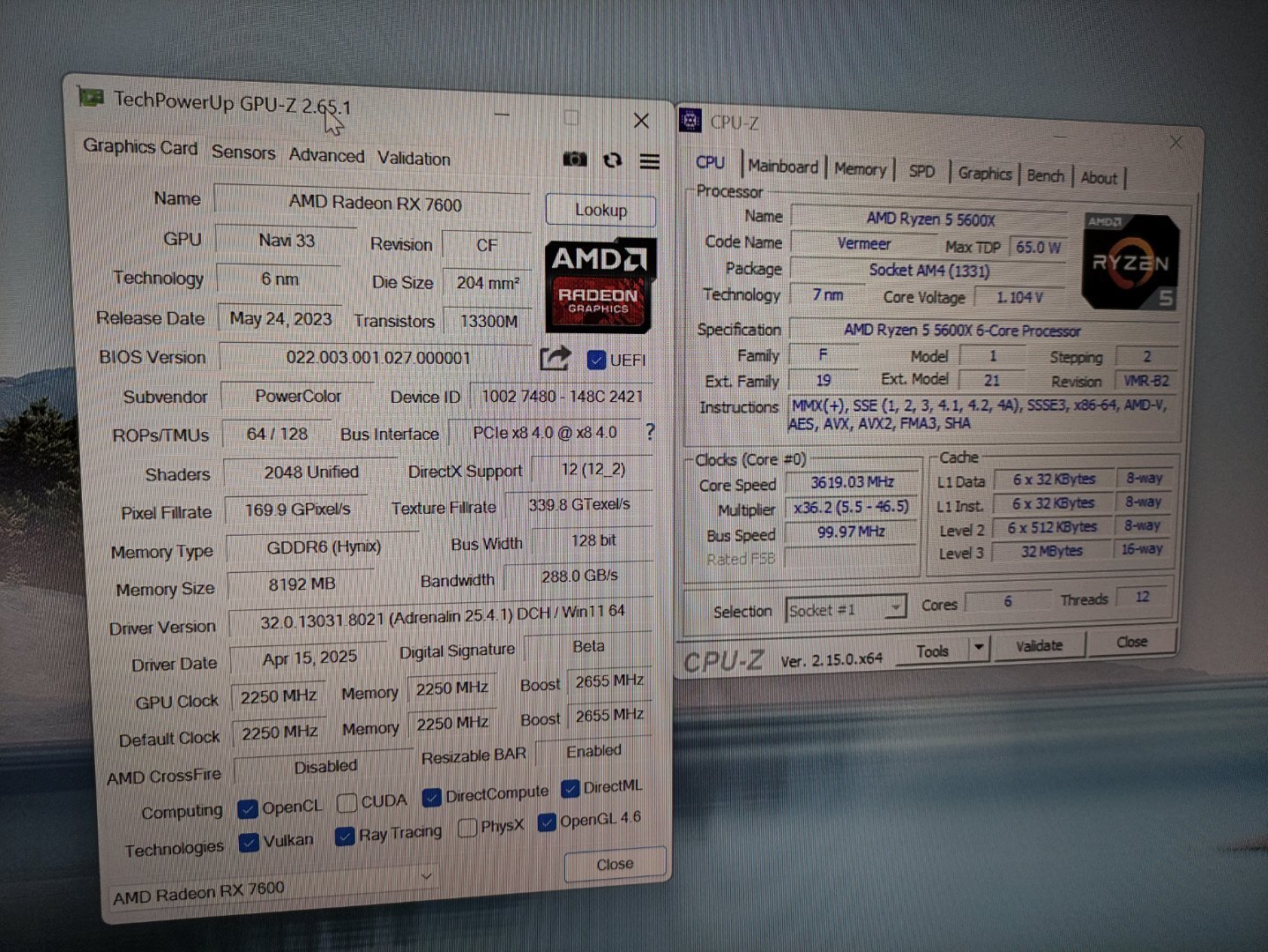
Task: Open the Graphics tab in CPU-Z
Action: coord(984,173)
